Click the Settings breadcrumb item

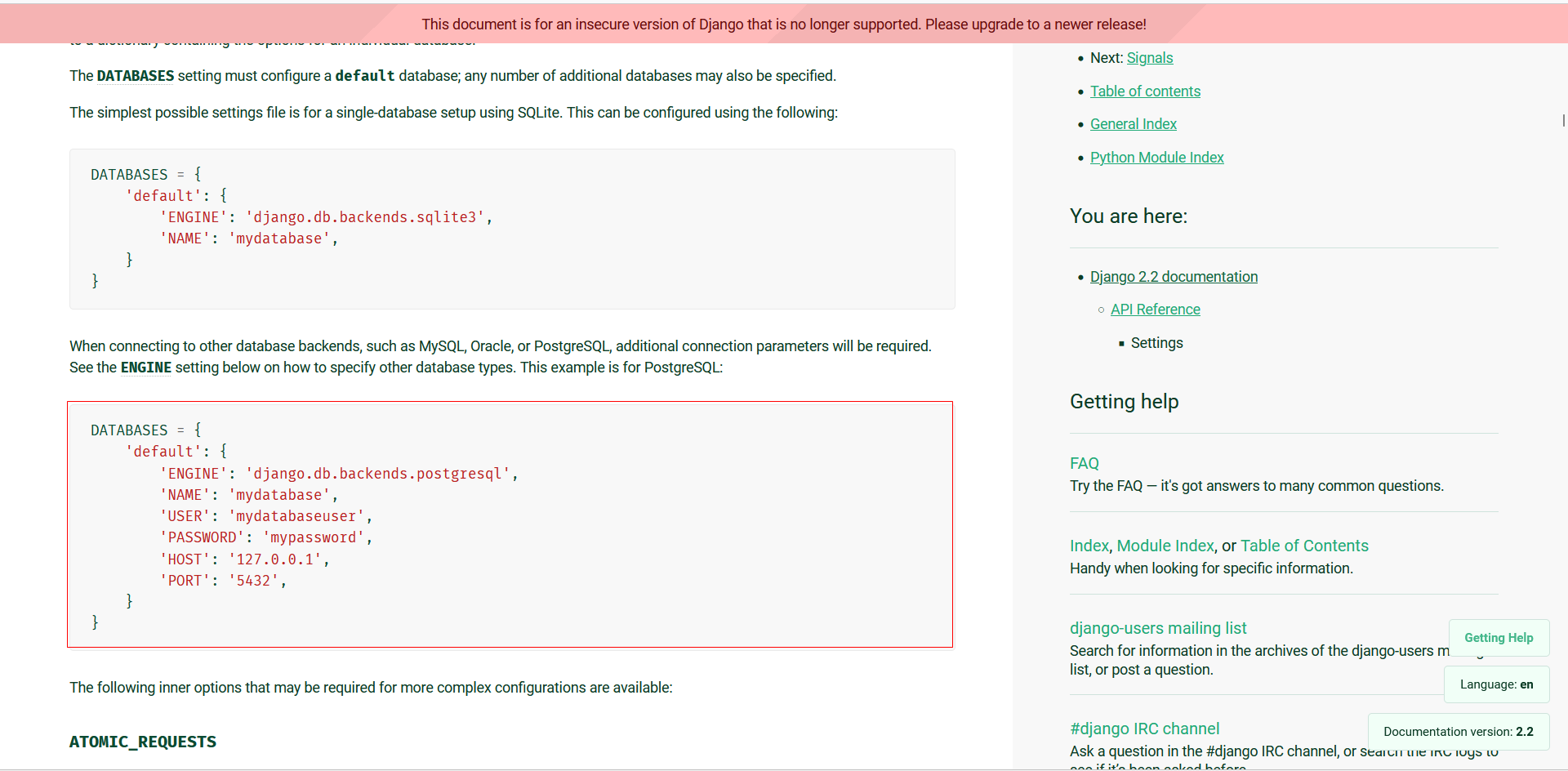pos(1156,343)
